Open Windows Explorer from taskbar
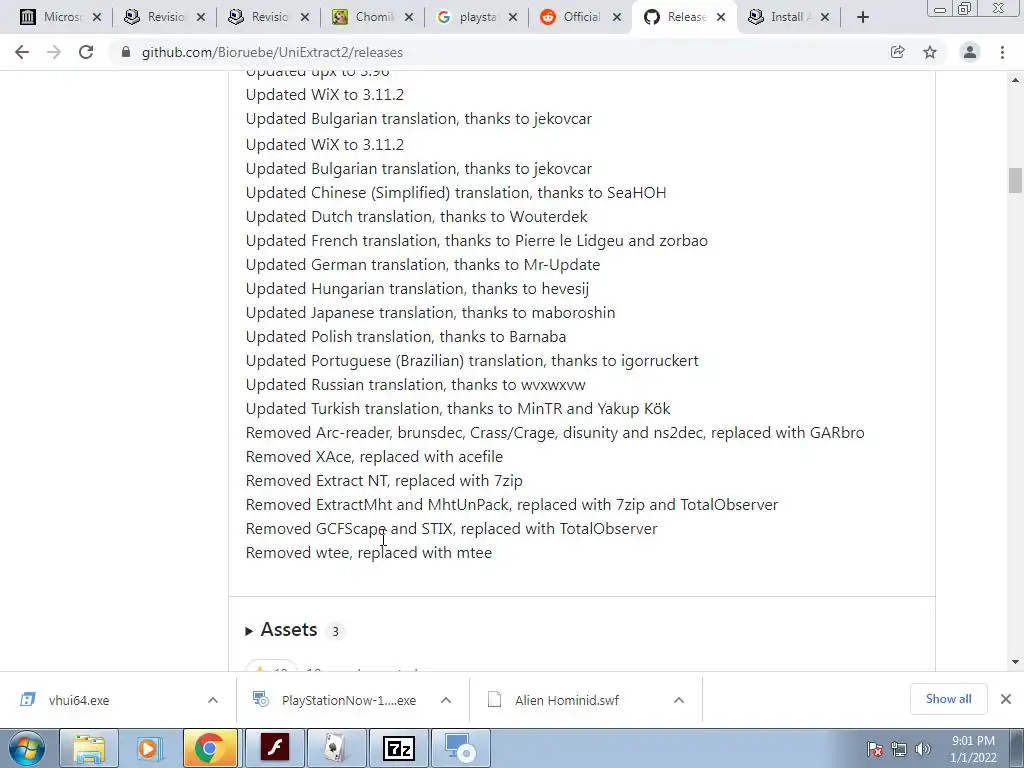 [89, 748]
